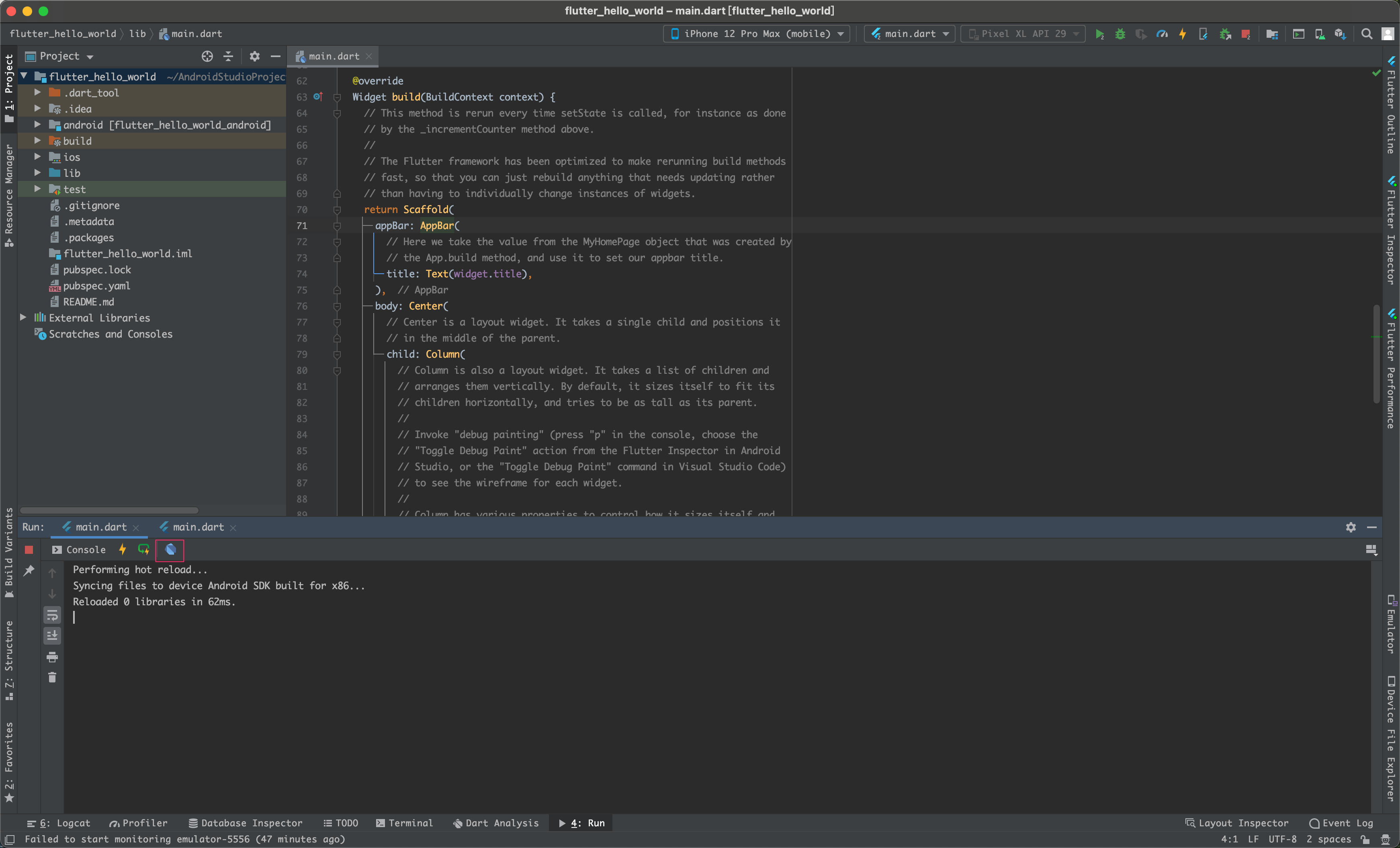
Task: Click the Project panel horizontal scrollbar
Action: click(x=109, y=510)
